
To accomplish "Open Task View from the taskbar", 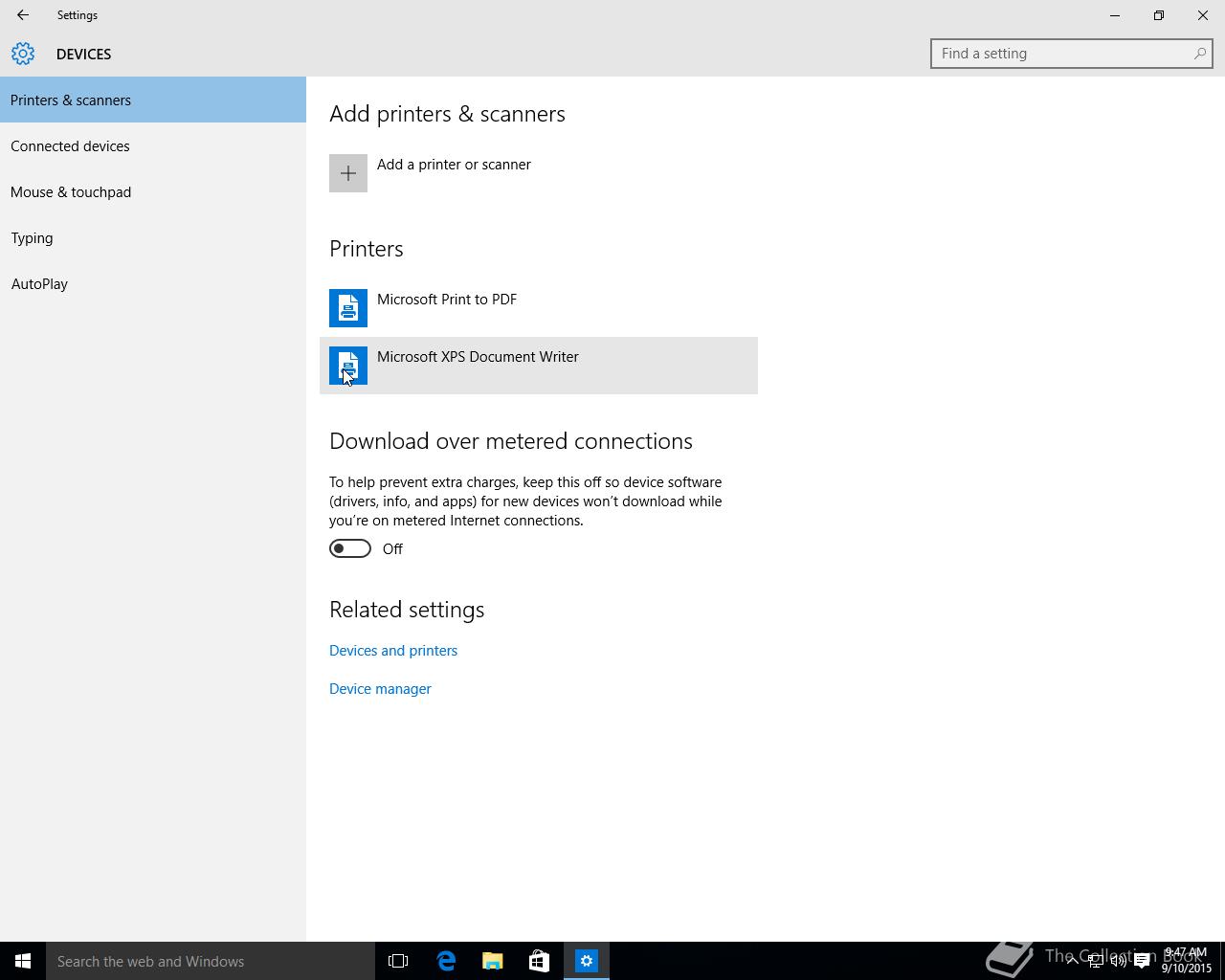I will [398, 961].
